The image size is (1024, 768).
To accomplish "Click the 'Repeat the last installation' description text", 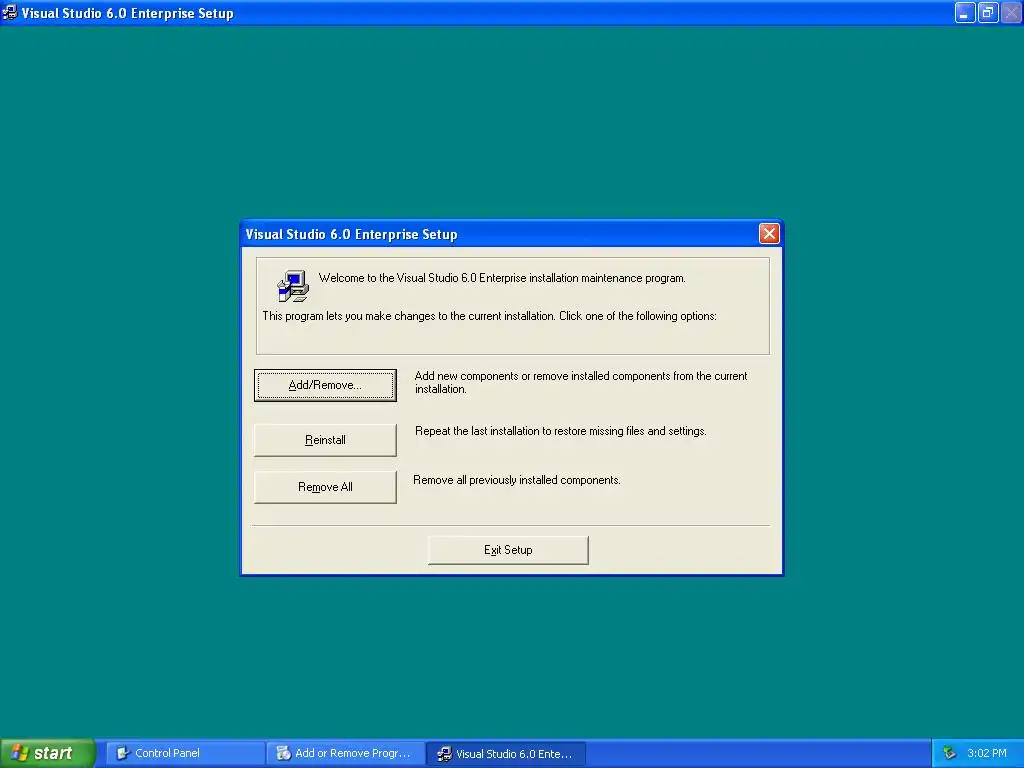I will [561, 431].
